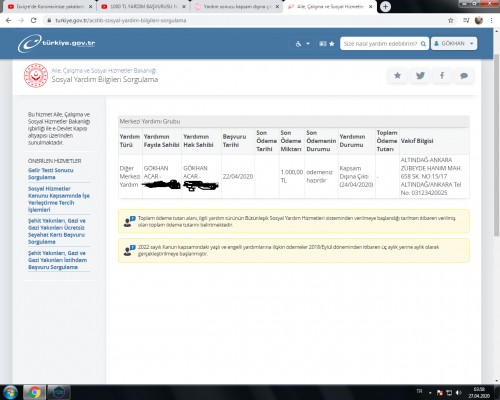The width and height of the screenshot is (500, 400).
Task: Click the TR language indicator in the tray
Action: click(x=419, y=391)
